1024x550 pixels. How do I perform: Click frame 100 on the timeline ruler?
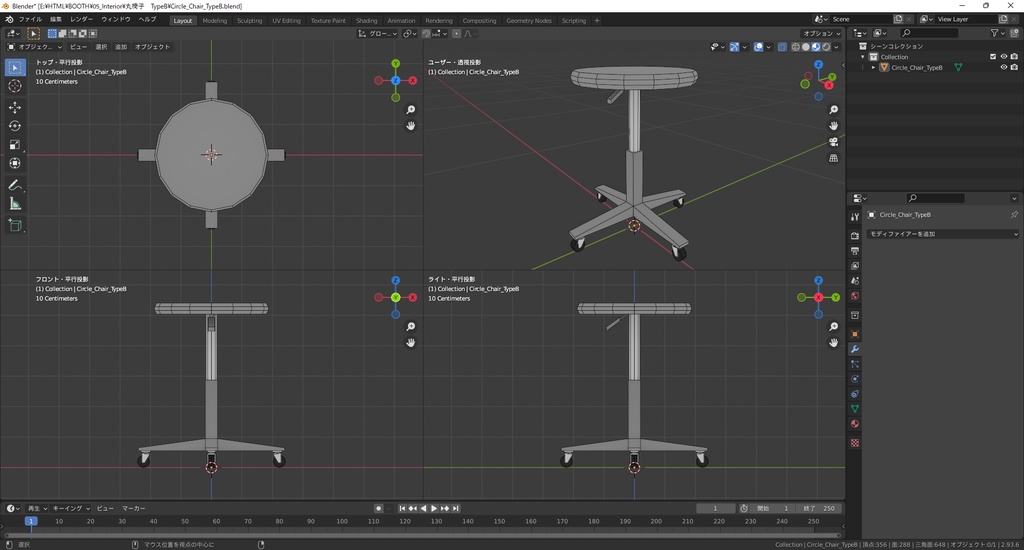click(x=342, y=521)
